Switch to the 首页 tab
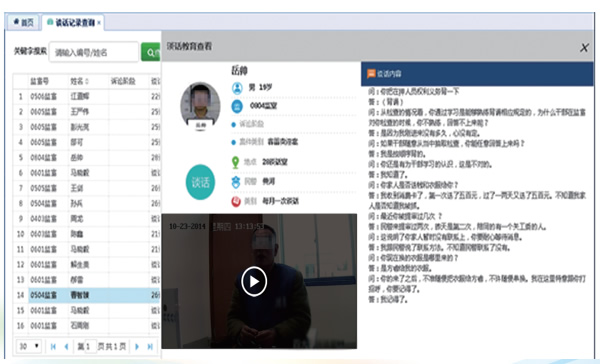600x364 pixels. tap(23, 23)
